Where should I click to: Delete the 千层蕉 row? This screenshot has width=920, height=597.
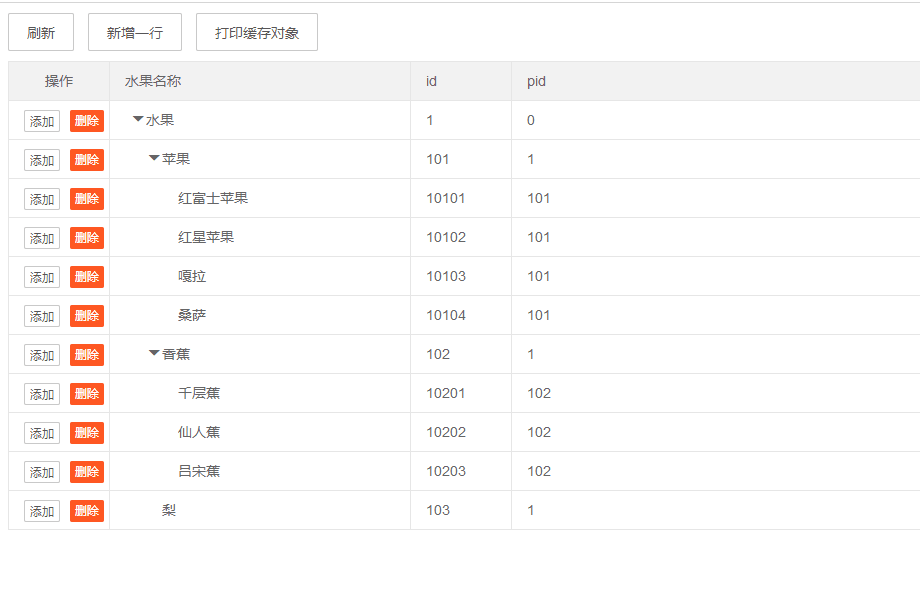87,394
